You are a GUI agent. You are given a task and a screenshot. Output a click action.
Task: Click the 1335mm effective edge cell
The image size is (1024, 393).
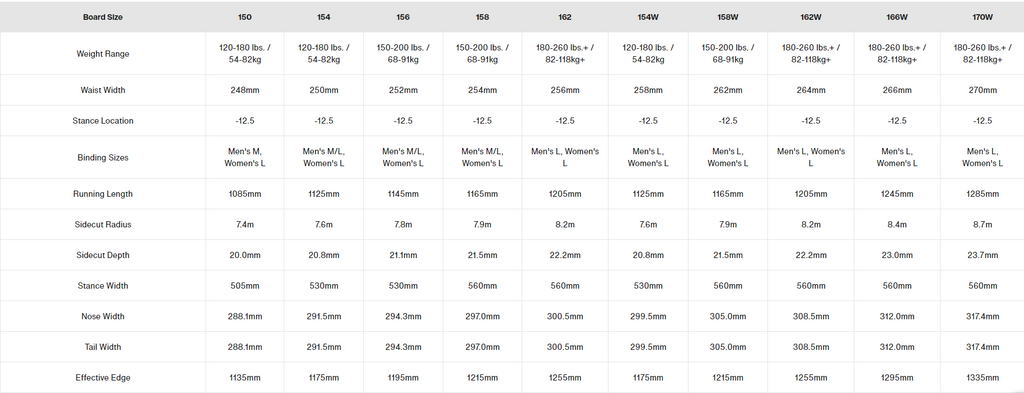click(x=982, y=378)
